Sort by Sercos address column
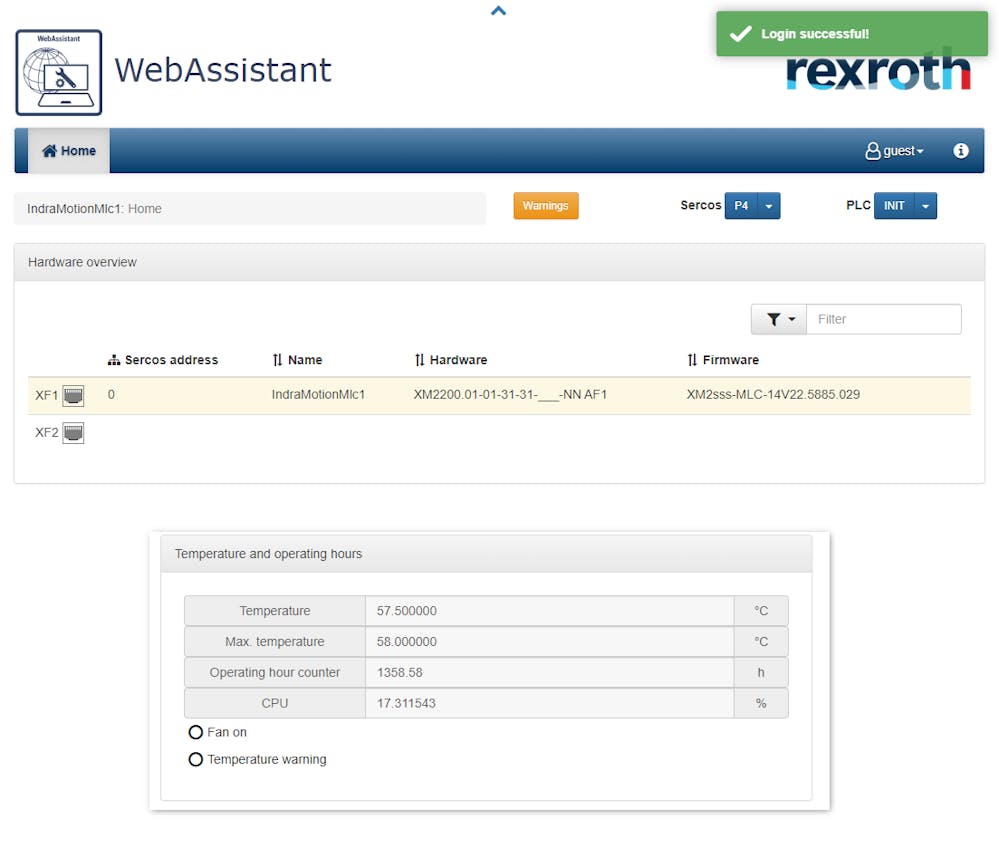Viewport: 999px width, 848px height. [x=163, y=360]
